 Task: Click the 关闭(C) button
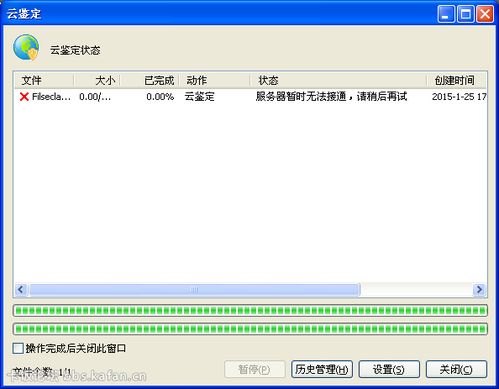456,369
